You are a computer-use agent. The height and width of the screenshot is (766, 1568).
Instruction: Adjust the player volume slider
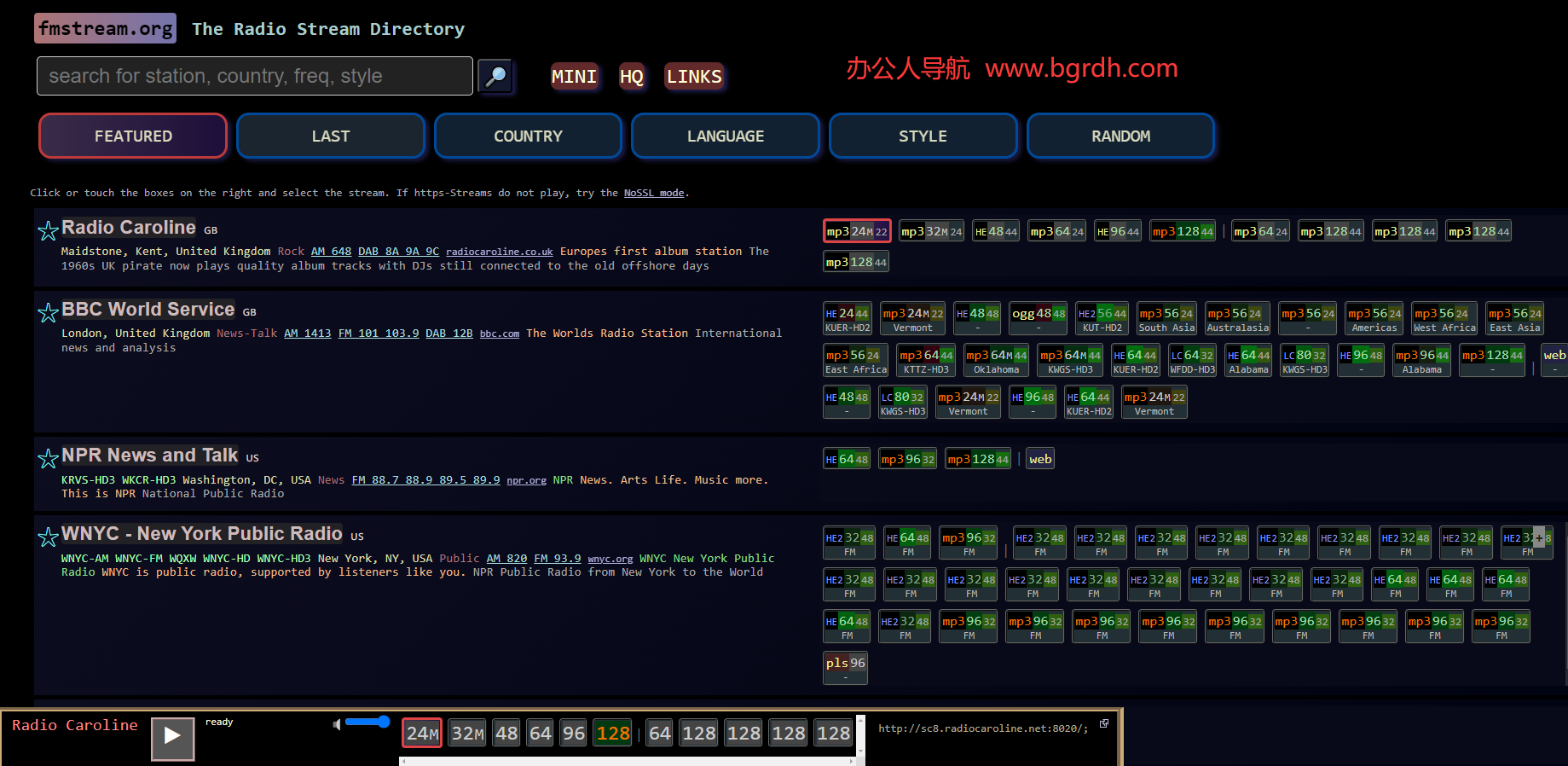tap(367, 722)
